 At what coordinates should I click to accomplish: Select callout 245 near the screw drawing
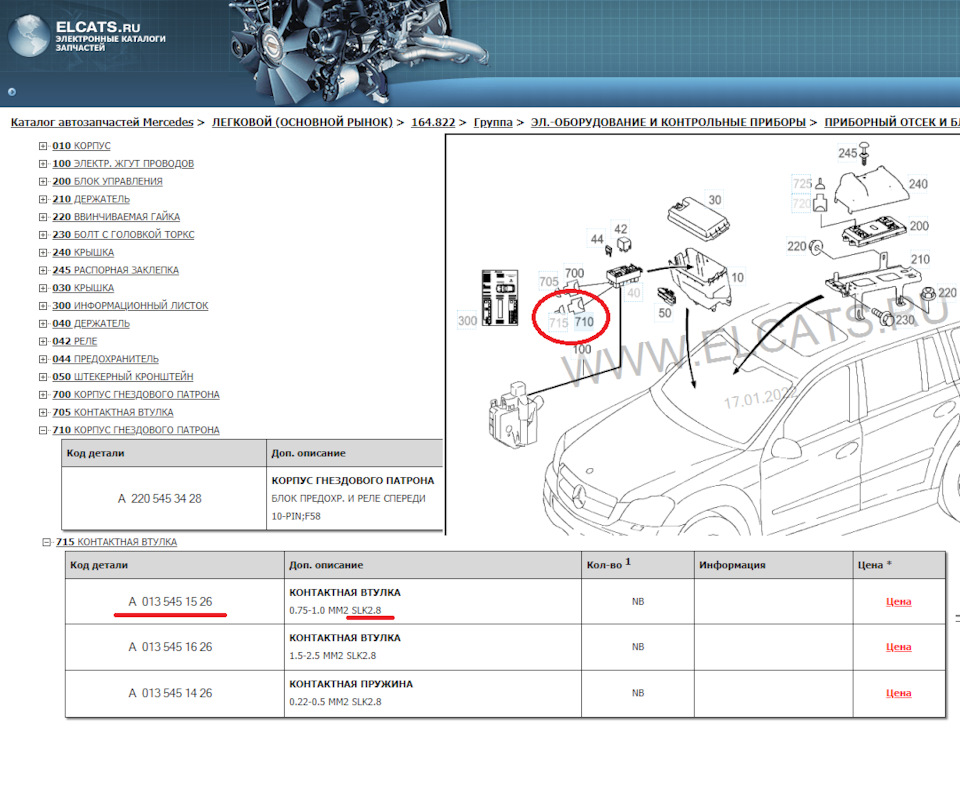[x=846, y=153]
